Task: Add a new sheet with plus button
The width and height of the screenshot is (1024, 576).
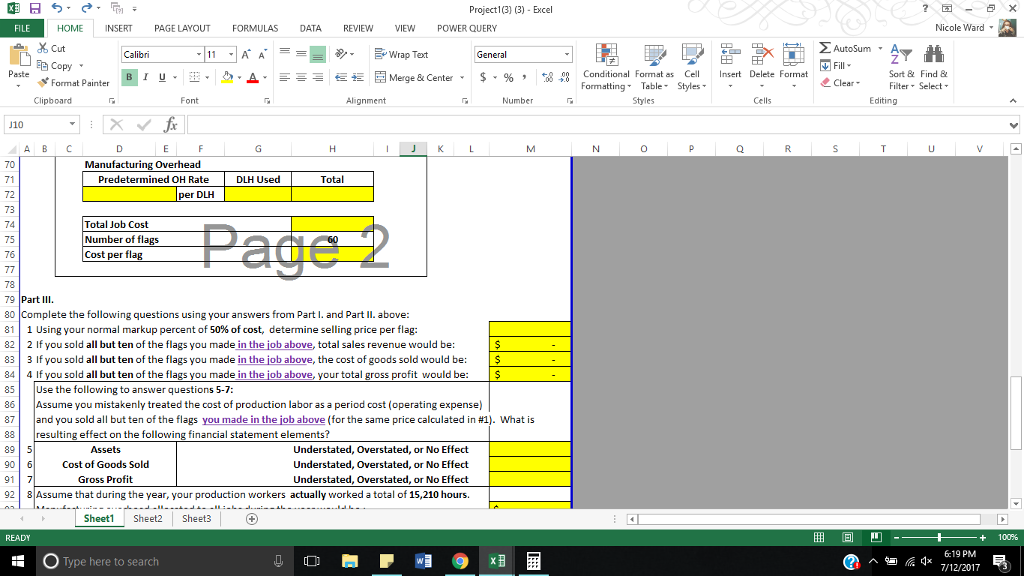Action: click(251, 519)
